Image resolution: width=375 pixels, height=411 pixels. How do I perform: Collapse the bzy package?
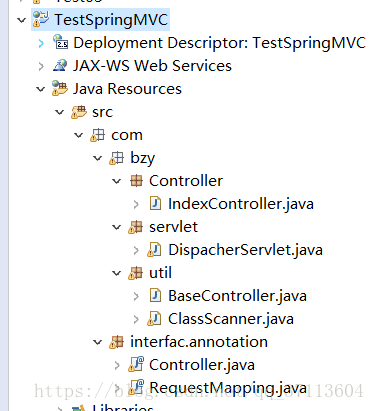(x=98, y=158)
